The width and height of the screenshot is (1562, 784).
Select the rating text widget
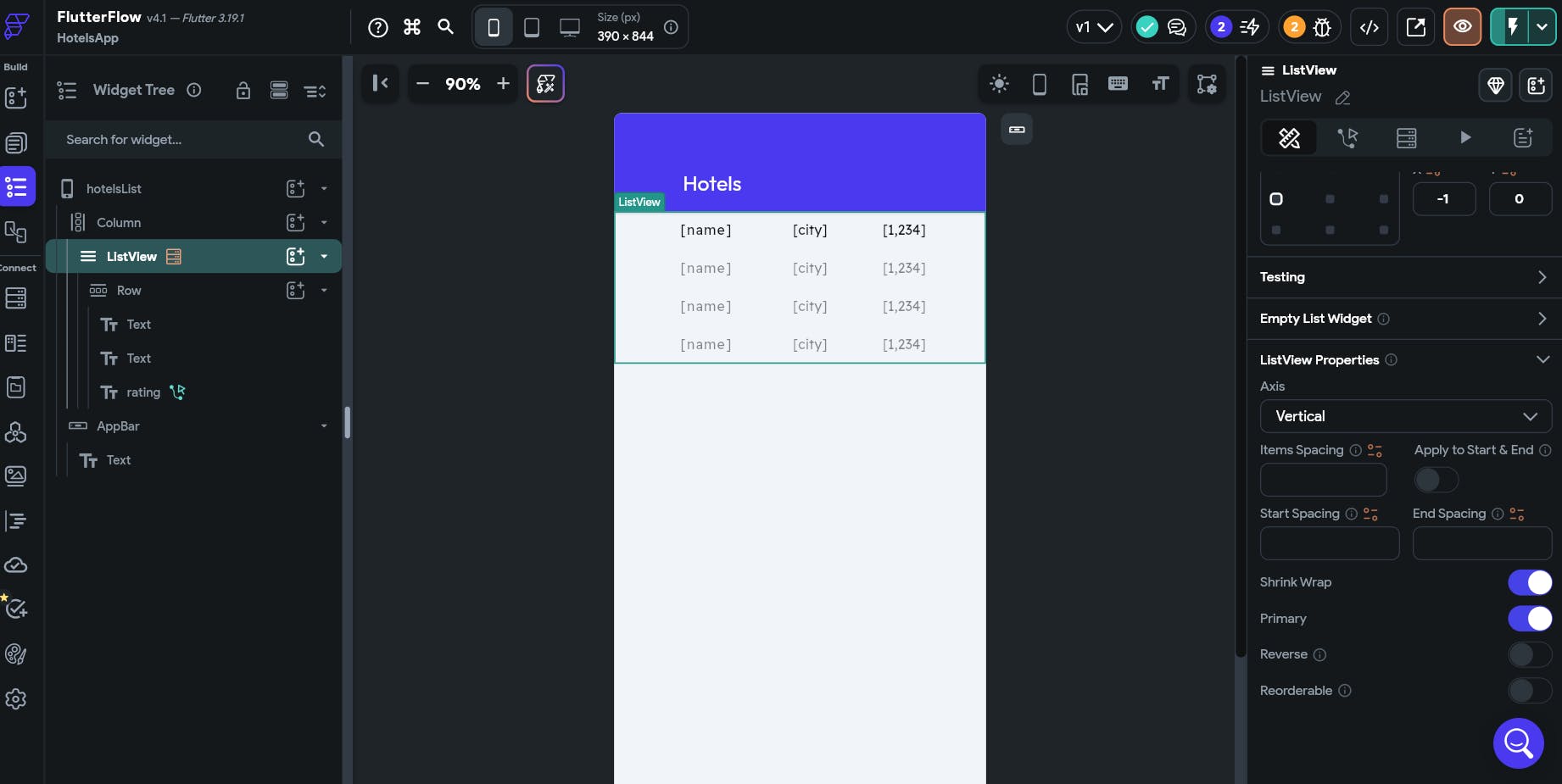click(143, 392)
